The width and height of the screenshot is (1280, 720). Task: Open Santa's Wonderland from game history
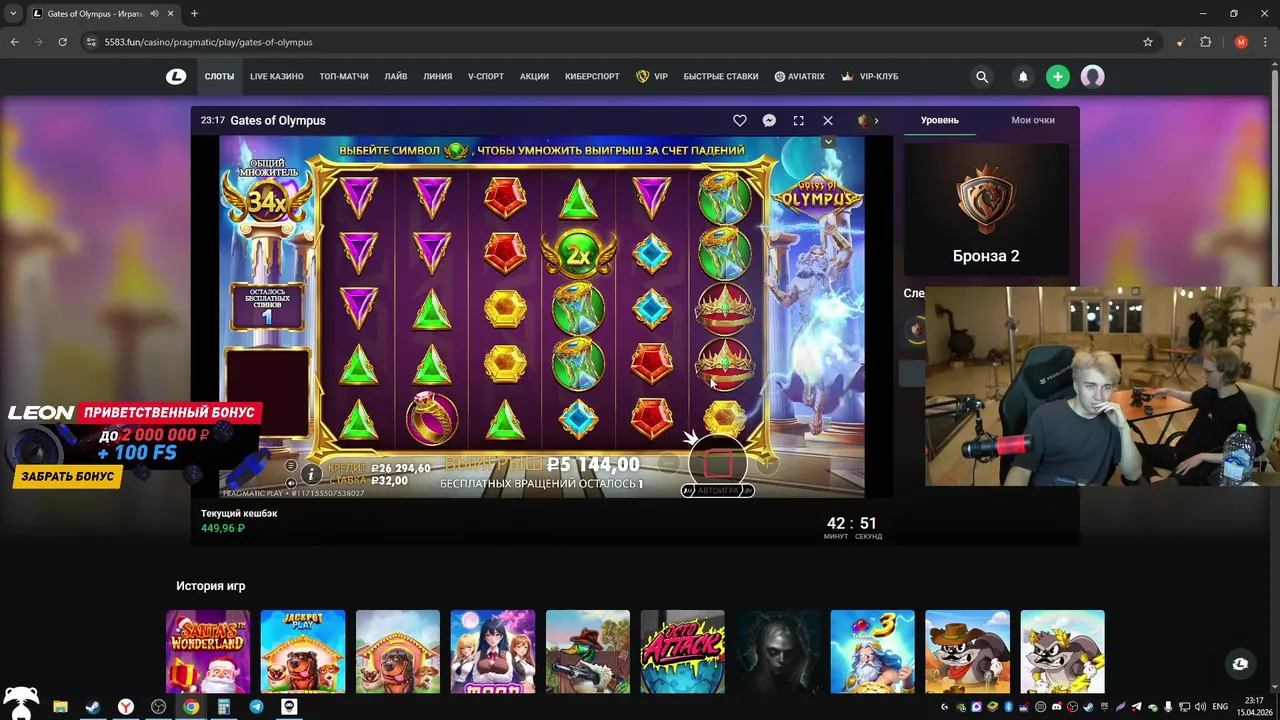tap(208, 652)
